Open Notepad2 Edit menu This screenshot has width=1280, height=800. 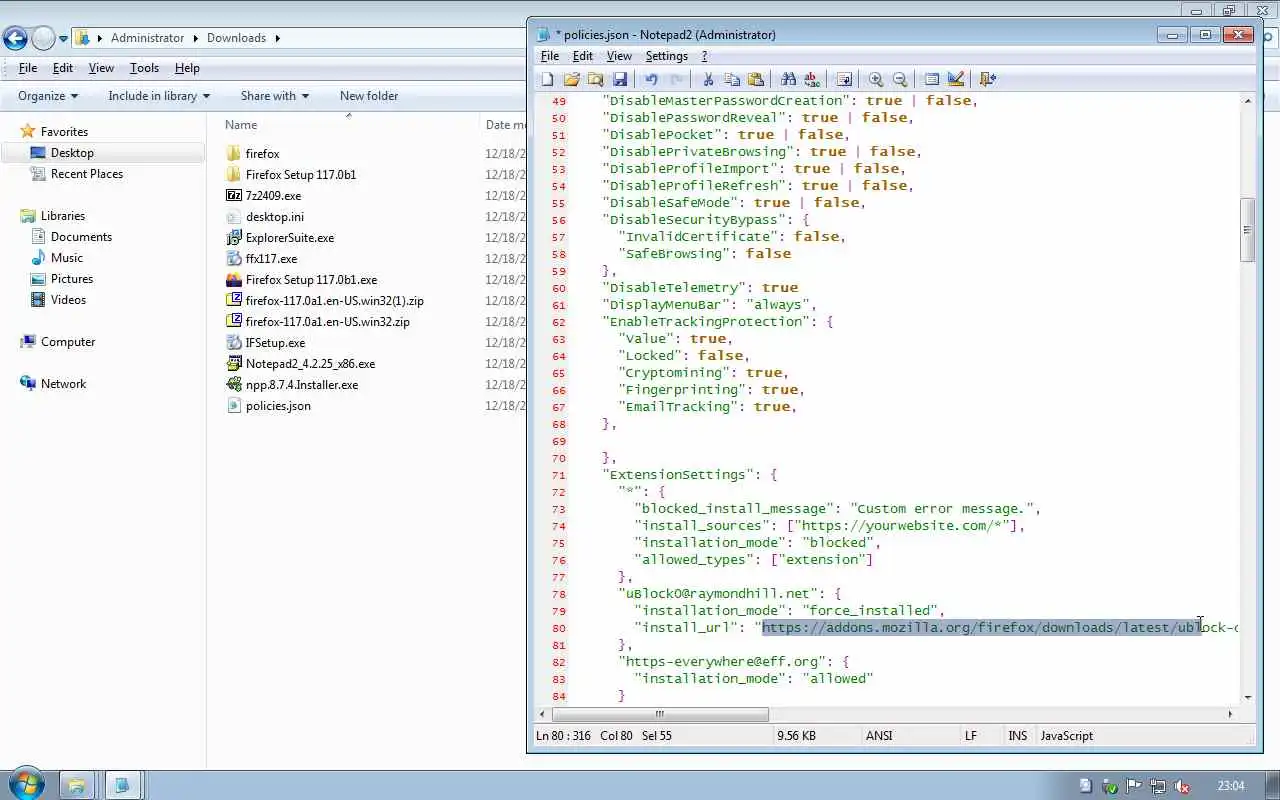click(x=582, y=56)
